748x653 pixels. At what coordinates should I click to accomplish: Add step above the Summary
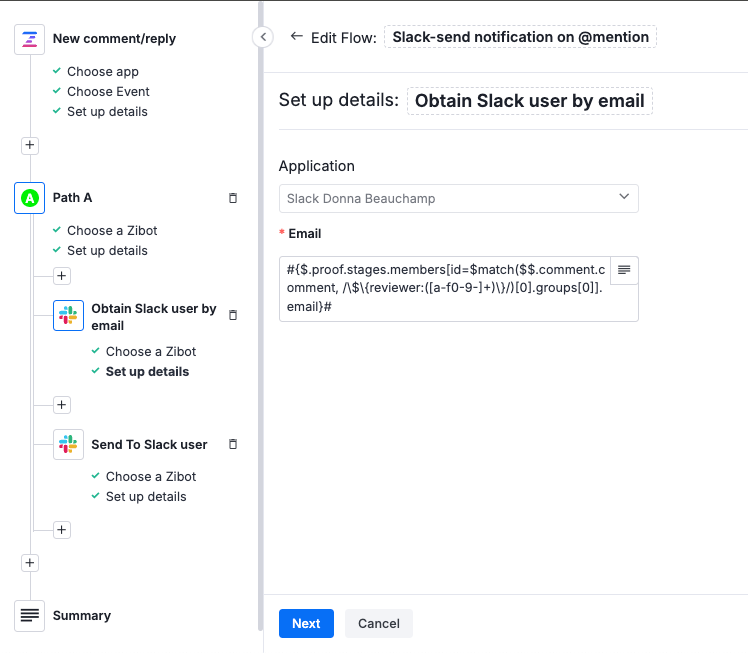(30, 563)
